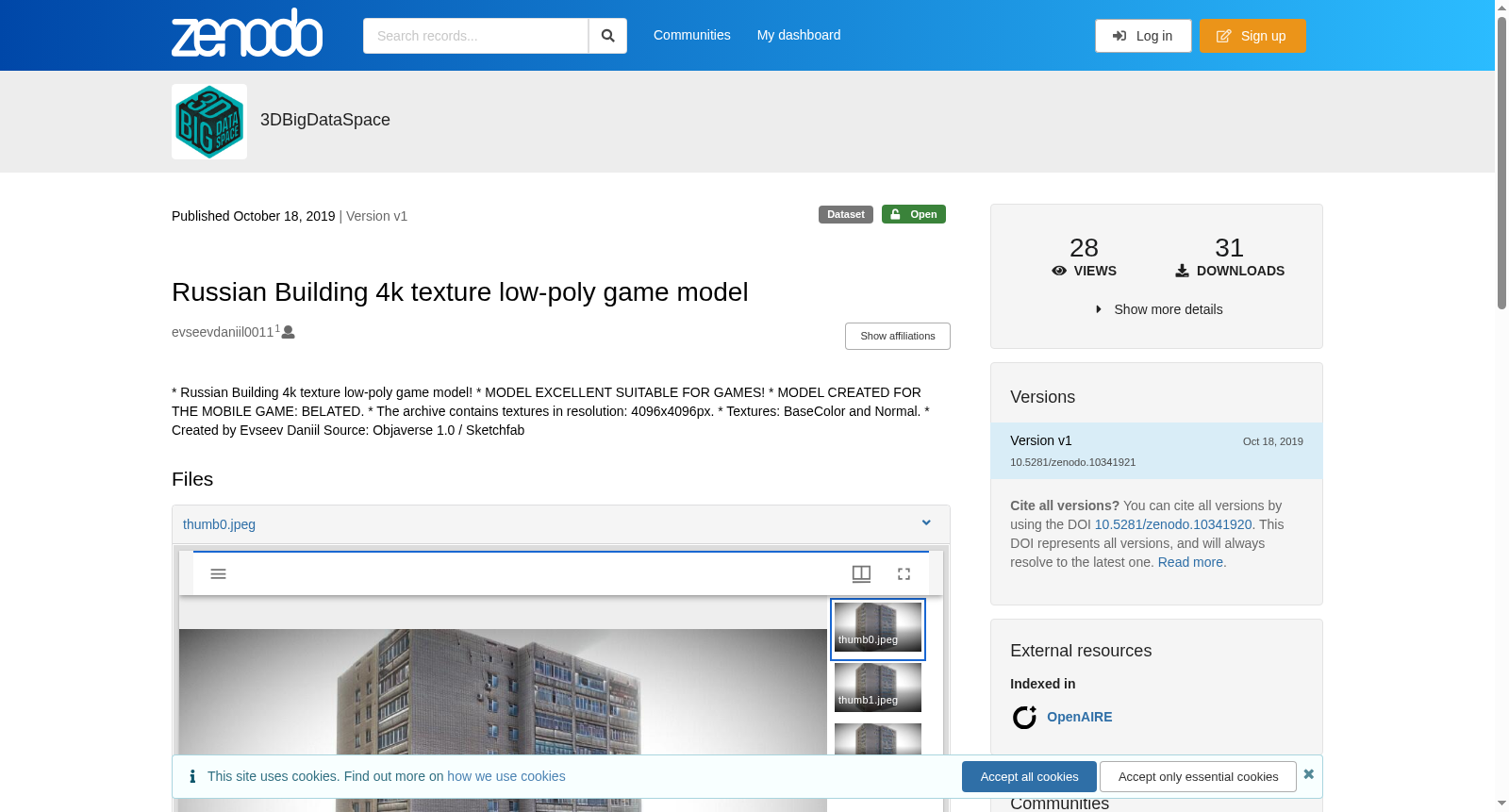Open the 3DBigDataSpace community link
Viewport: 1509px width, 812px height.
325,120
